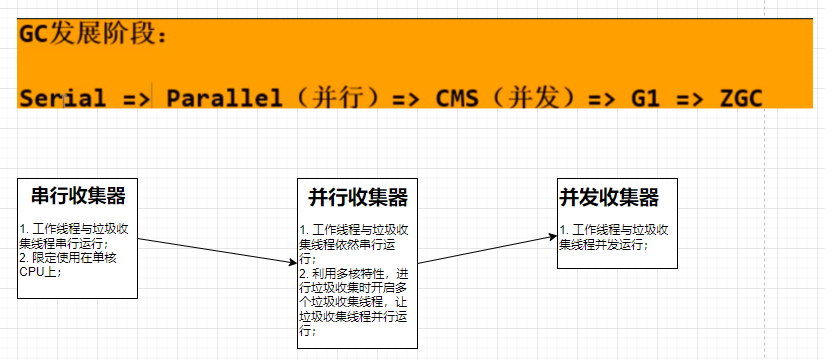Click the 限定使用在单核CPU上 line in the serial box
This screenshot has width=825, height=360.
[x=67, y=266]
